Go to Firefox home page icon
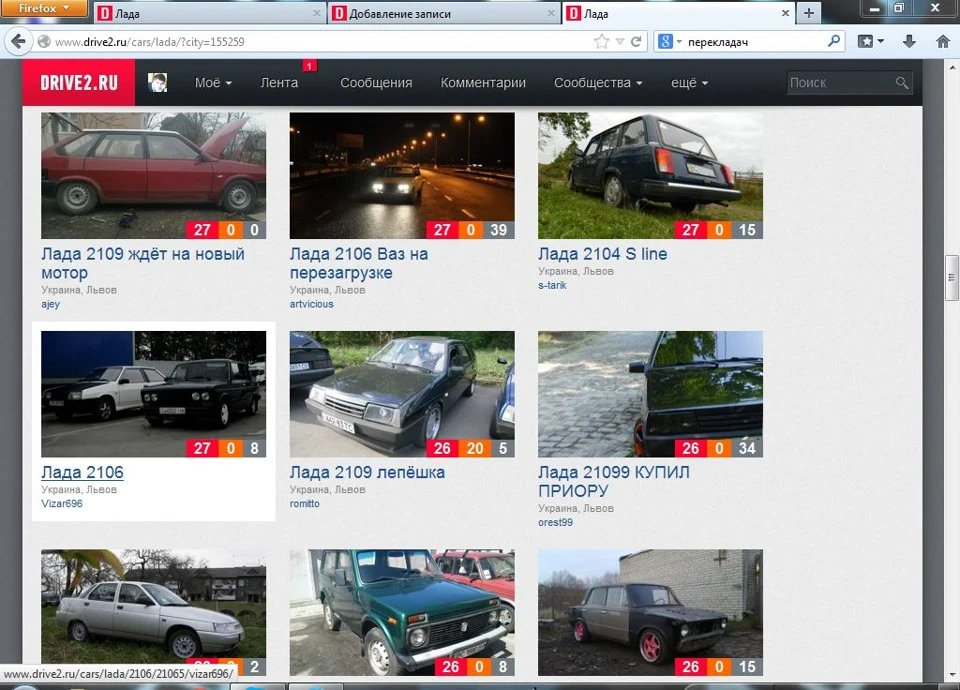Viewport: 960px width, 690px height. (x=943, y=42)
